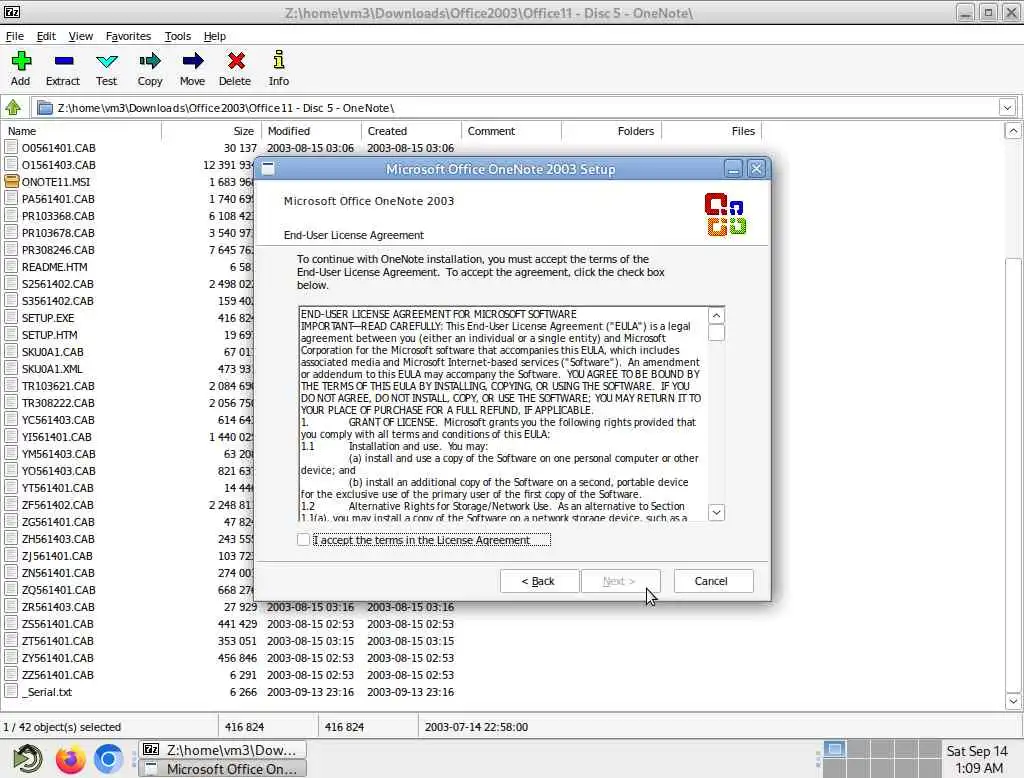Click the Extract toolbar icon
This screenshot has width=1024, height=778.
coord(63,61)
